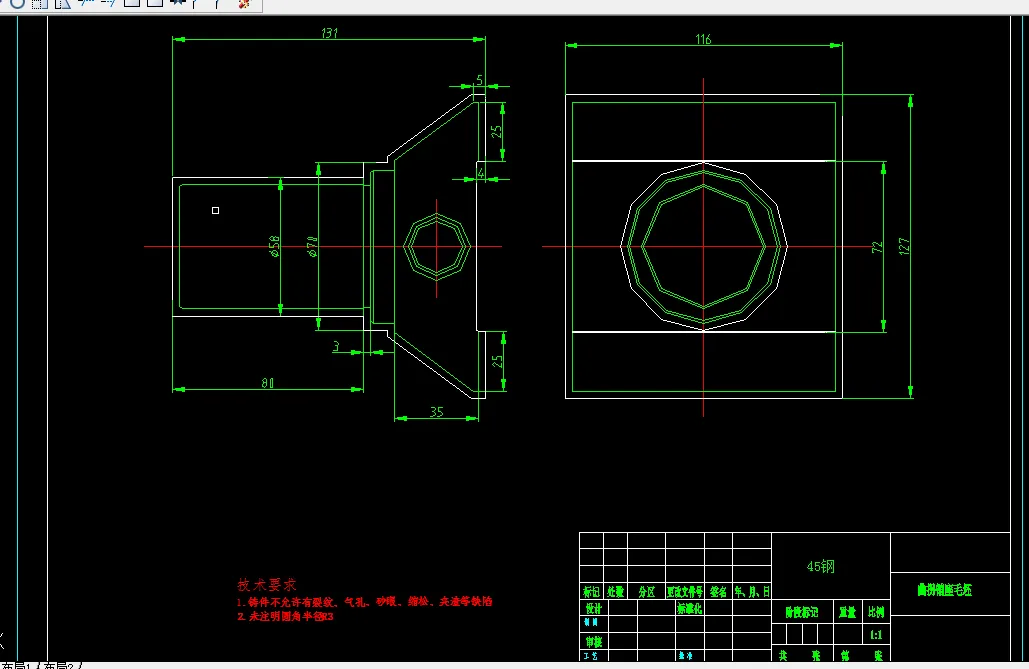
Task: Select the 曲拐箱座毛坯 part name in title block
Action: [944, 590]
